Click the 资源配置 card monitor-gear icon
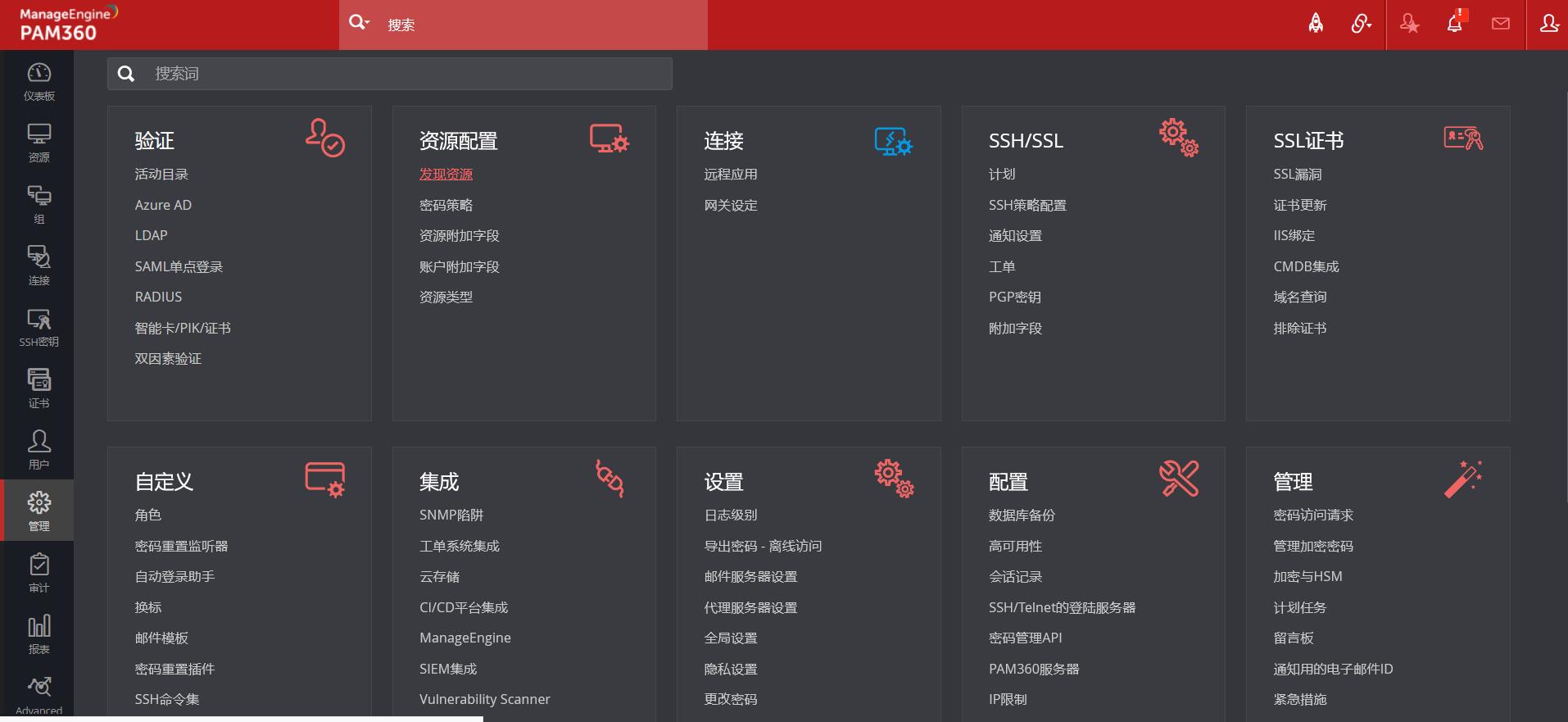Image resolution: width=1568 pixels, height=722 pixels. point(610,138)
